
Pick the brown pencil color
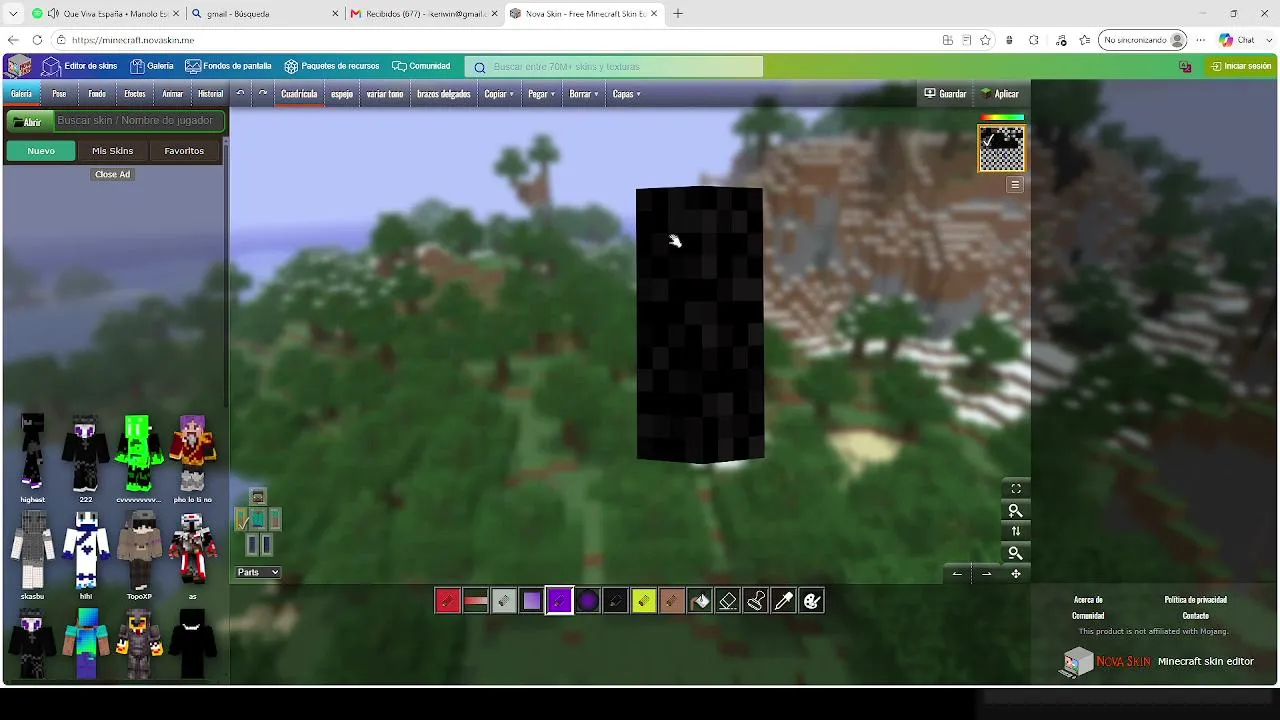click(x=672, y=601)
